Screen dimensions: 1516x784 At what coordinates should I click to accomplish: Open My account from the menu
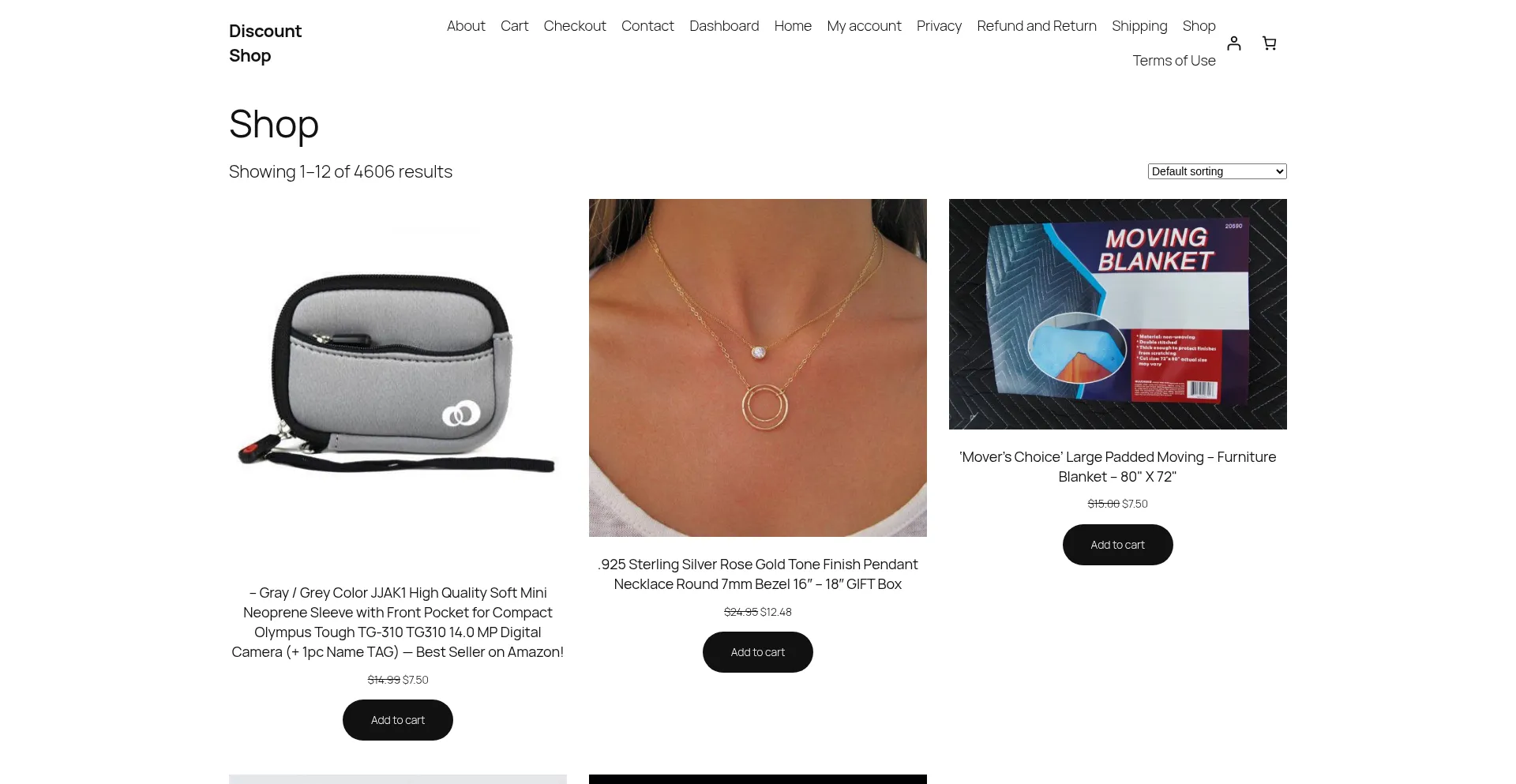tap(864, 26)
